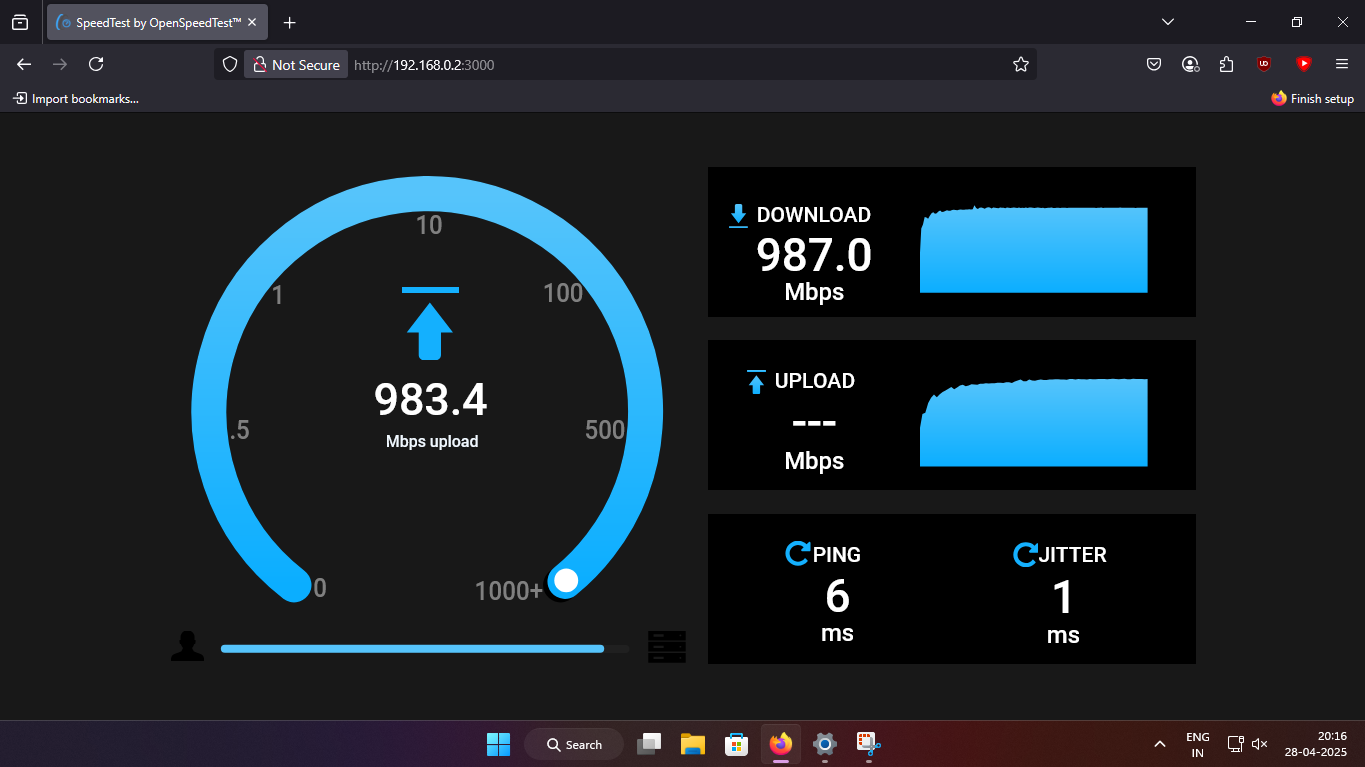
Task: Click the Jitter refresh icon
Action: pos(1025,555)
